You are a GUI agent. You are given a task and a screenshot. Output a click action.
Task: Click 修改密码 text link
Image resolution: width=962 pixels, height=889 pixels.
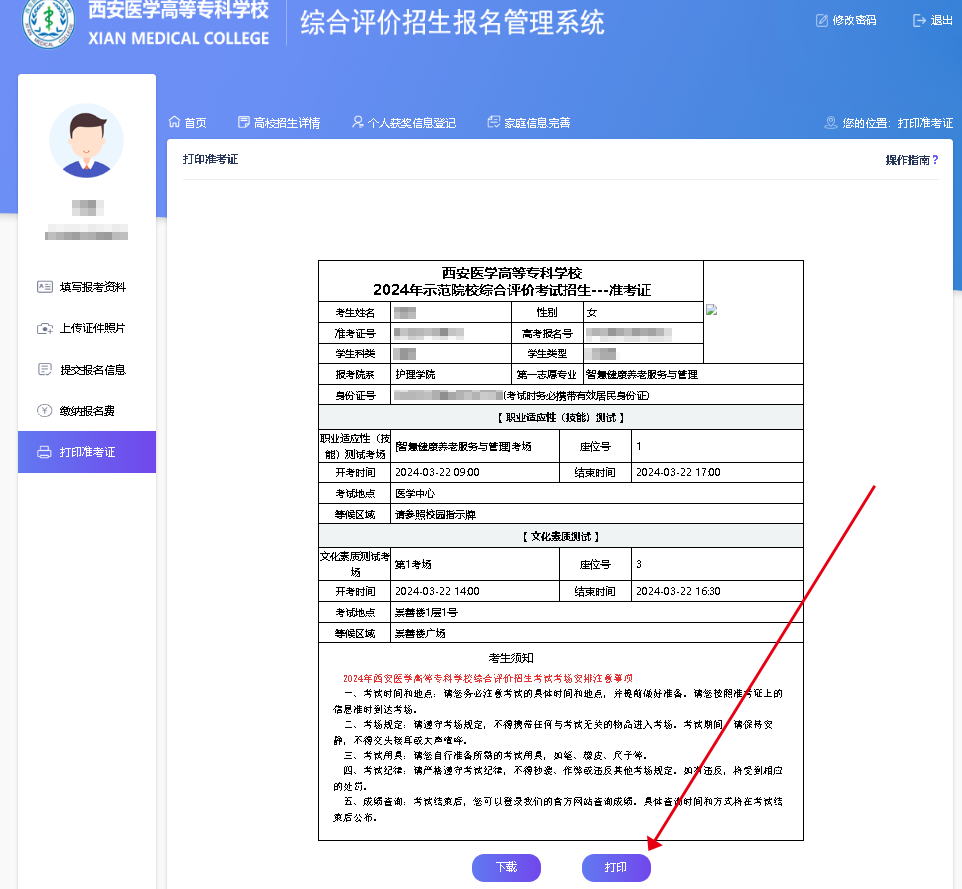tap(856, 20)
